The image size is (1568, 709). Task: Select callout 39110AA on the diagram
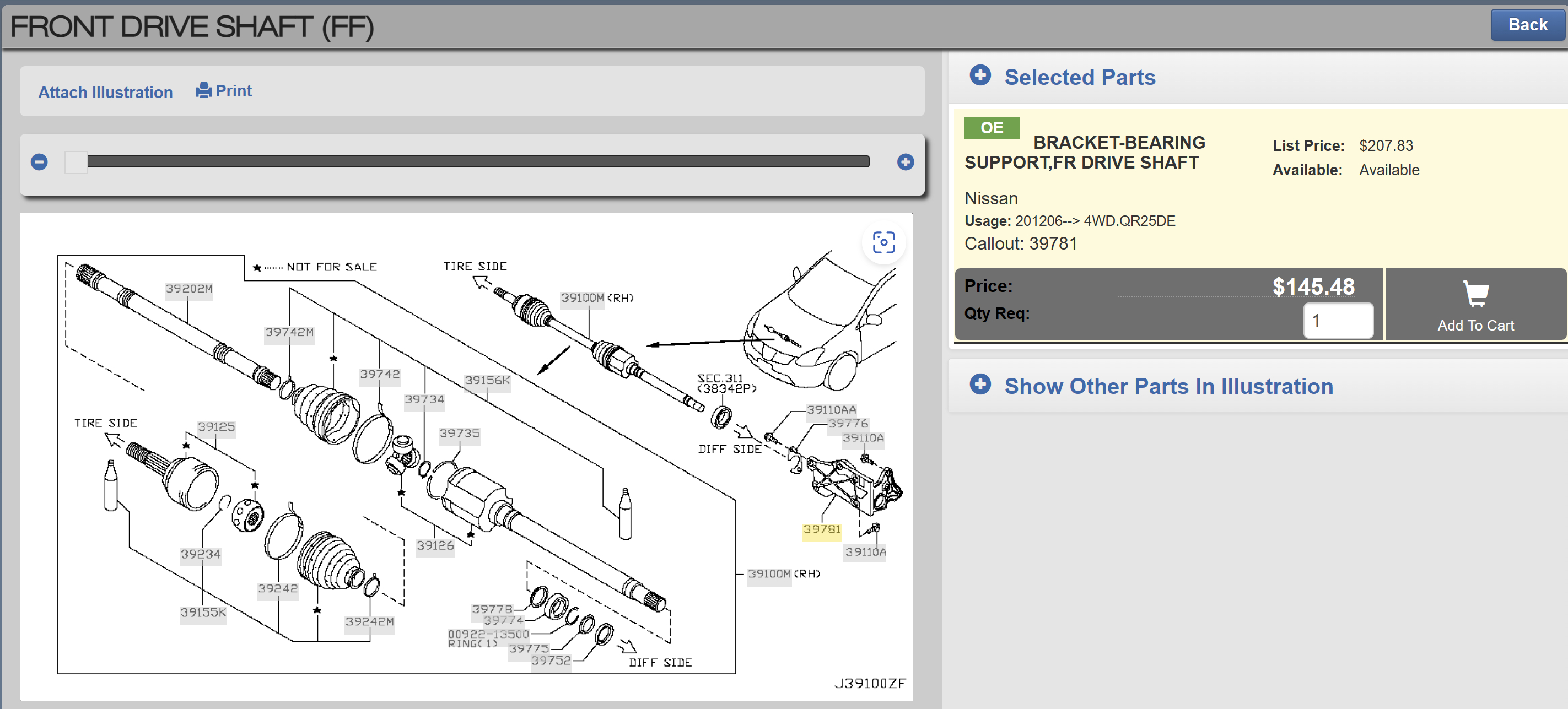point(831,409)
